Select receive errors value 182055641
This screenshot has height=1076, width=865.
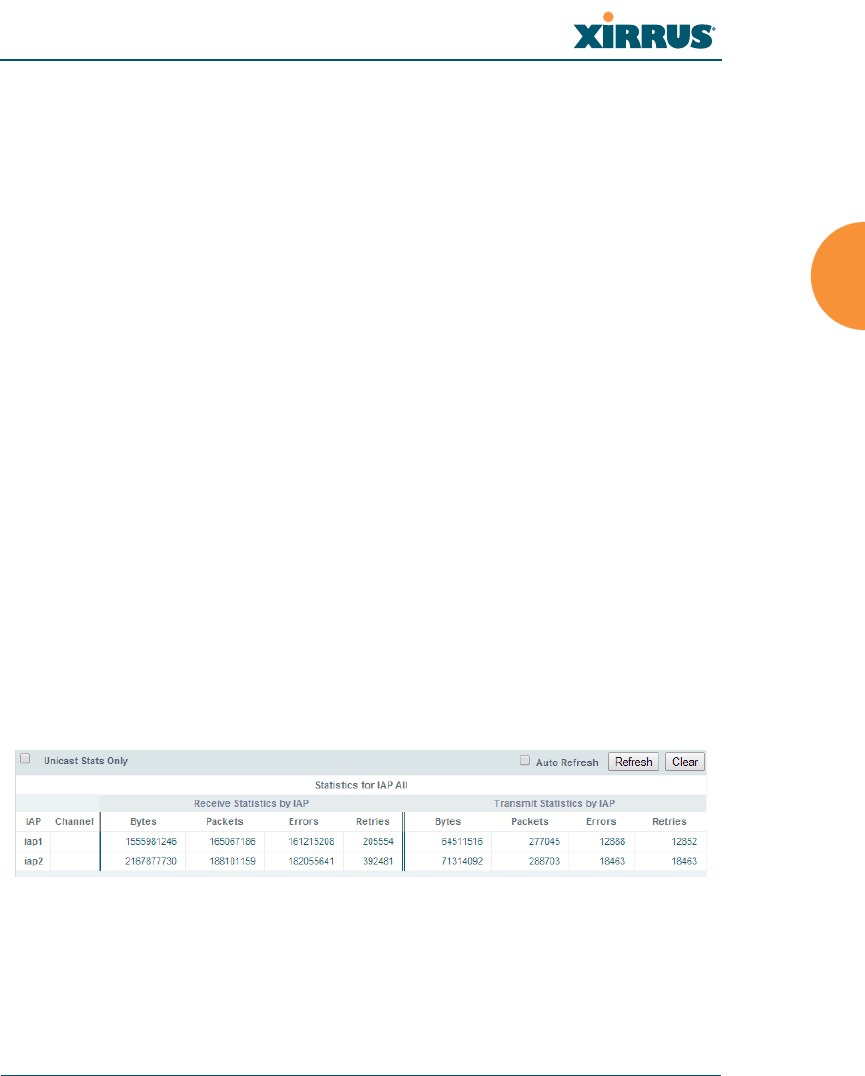[311, 861]
